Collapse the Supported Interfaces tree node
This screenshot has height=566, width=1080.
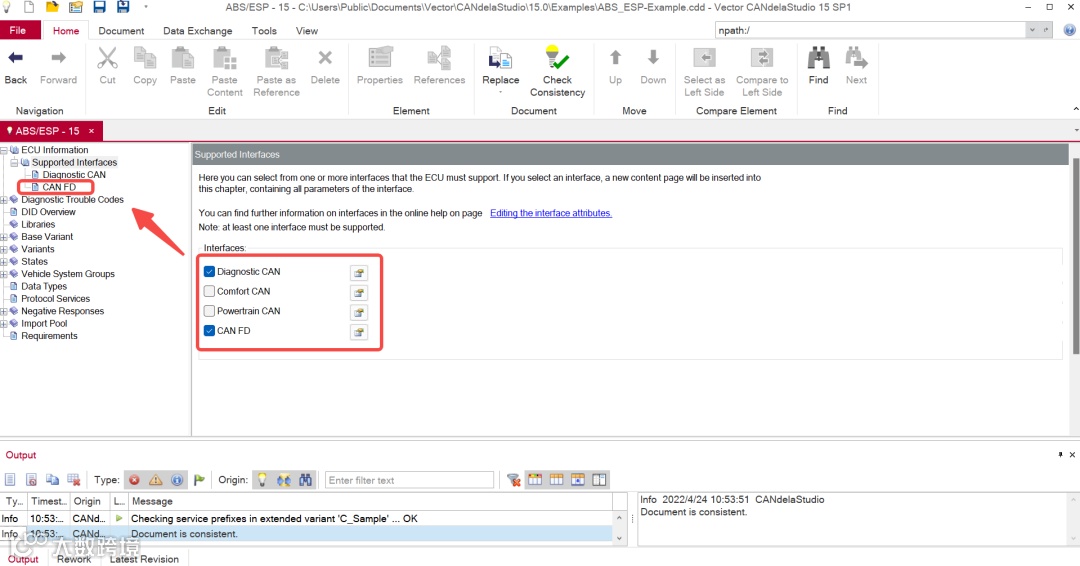pos(14,163)
